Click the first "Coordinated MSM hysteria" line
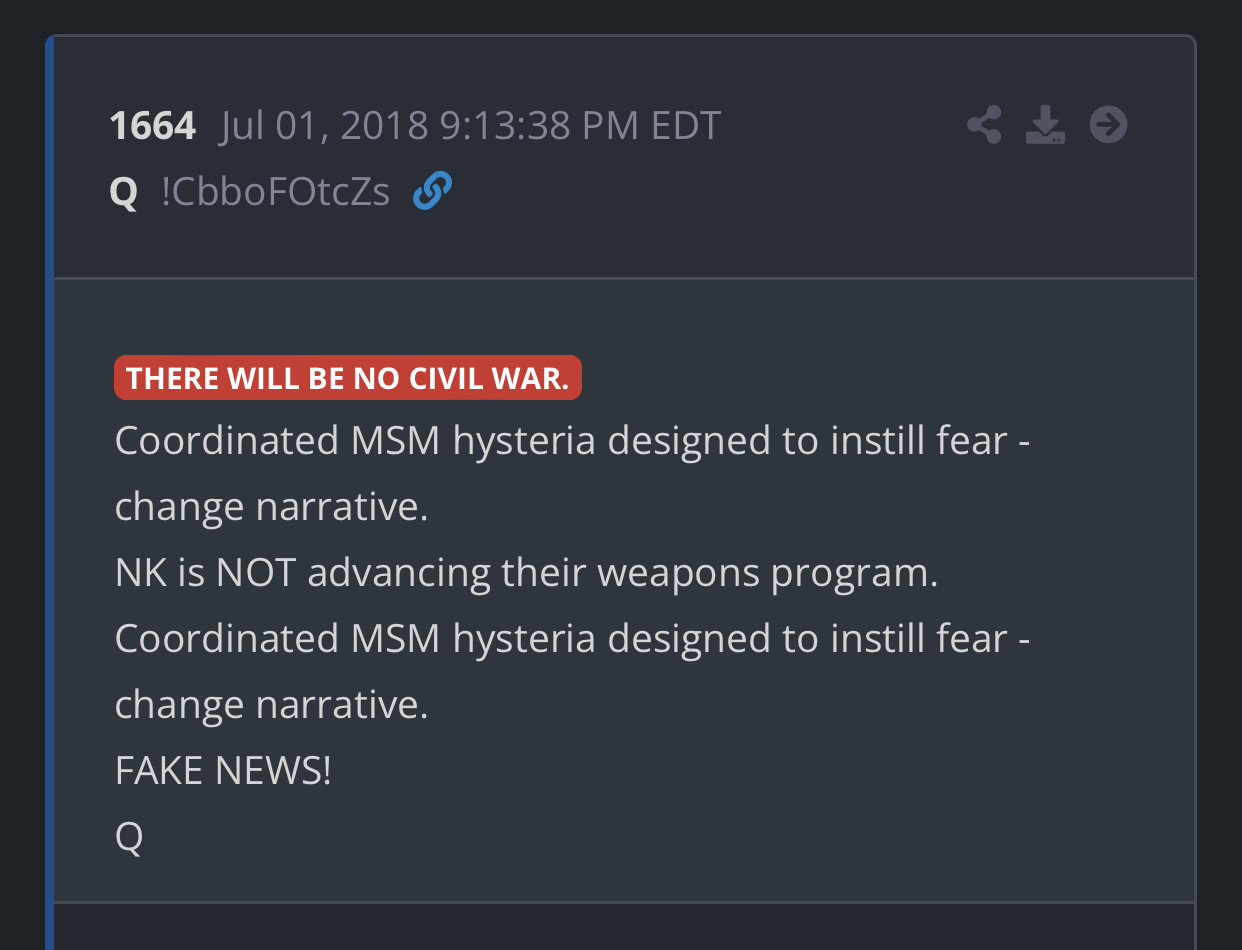The image size is (1242, 950). pos(572,441)
